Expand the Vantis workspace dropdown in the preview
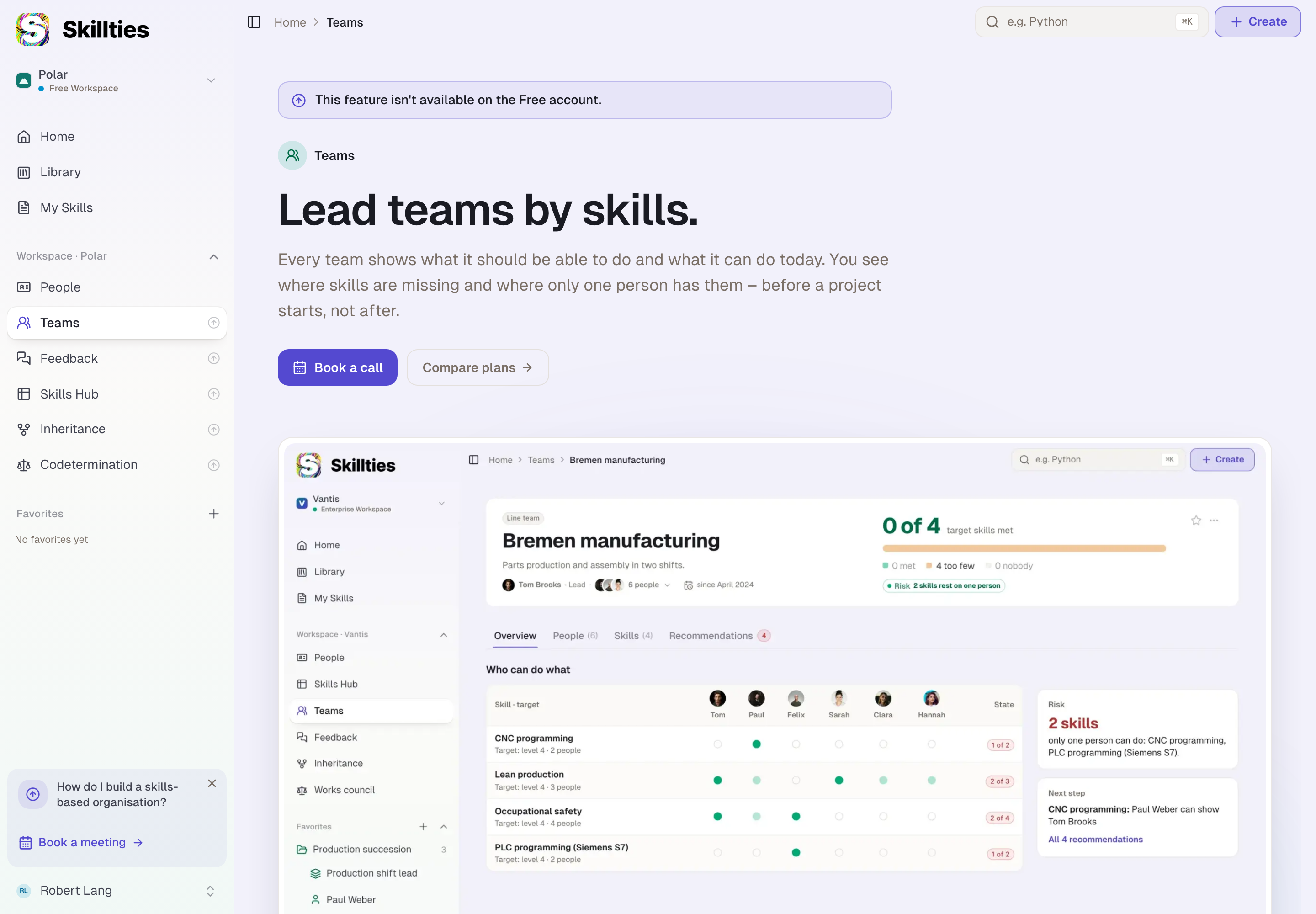1316x914 pixels. (x=441, y=504)
